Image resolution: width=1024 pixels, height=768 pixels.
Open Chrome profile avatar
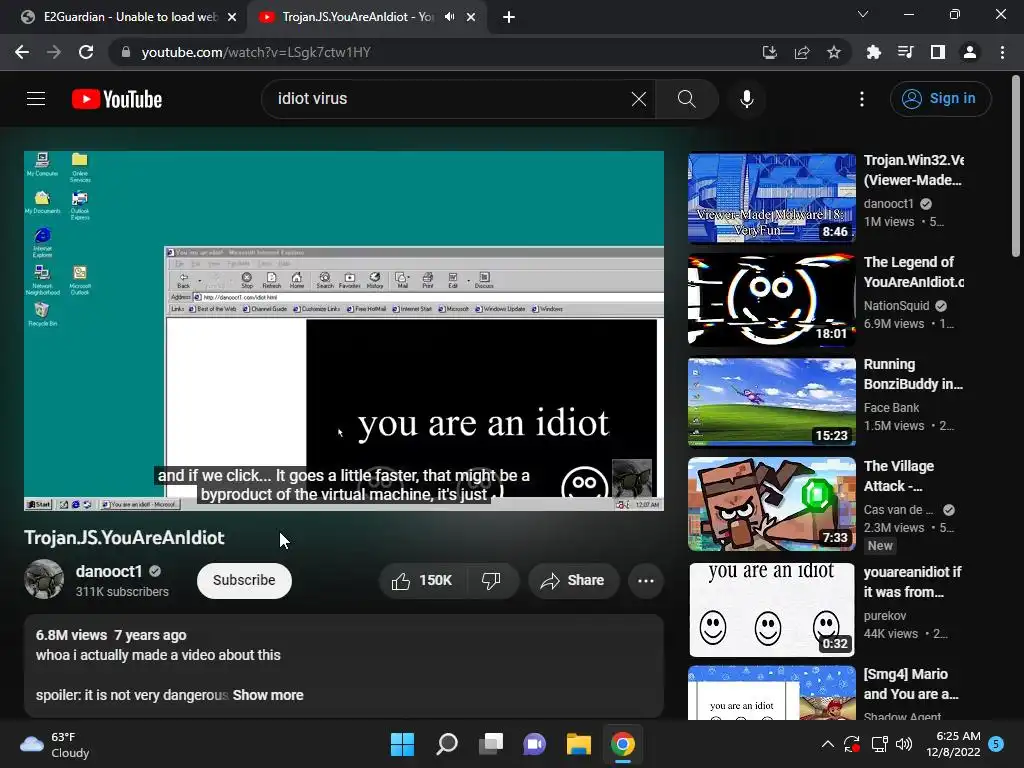point(970,52)
